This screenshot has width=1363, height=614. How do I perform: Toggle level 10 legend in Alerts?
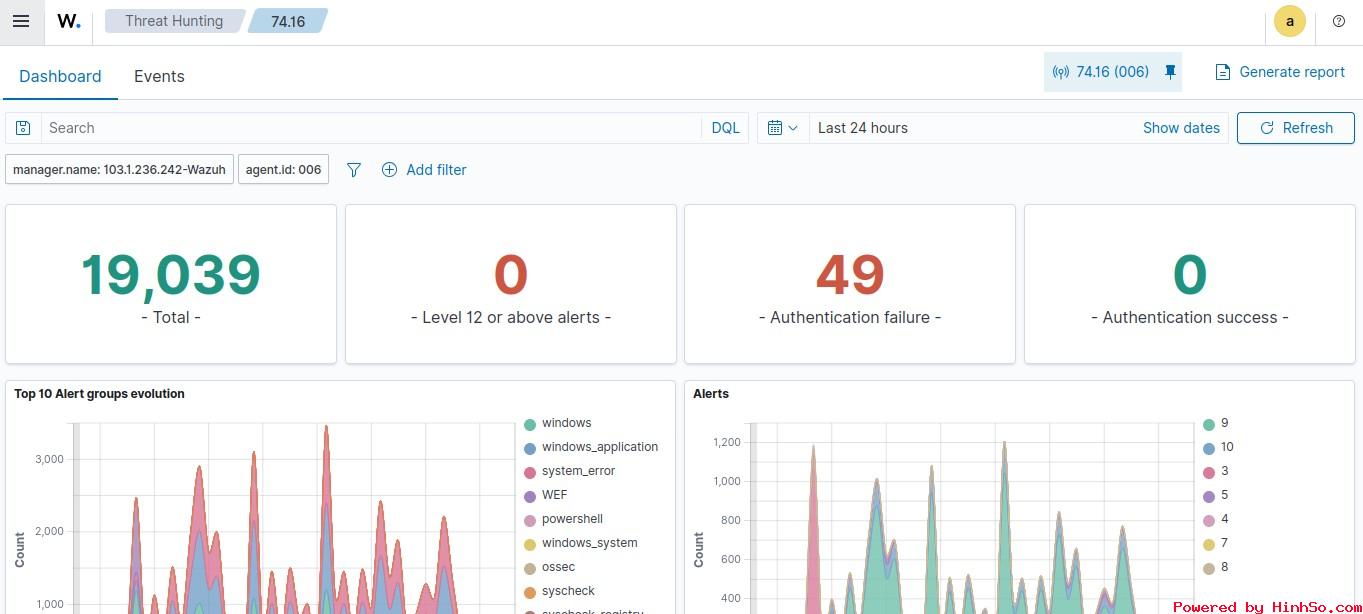[1219, 448]
